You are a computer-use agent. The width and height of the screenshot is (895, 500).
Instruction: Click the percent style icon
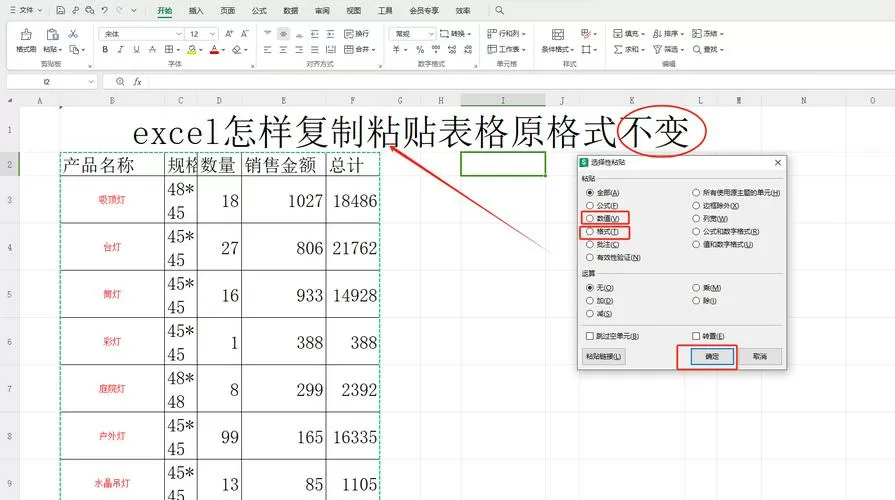420,50
